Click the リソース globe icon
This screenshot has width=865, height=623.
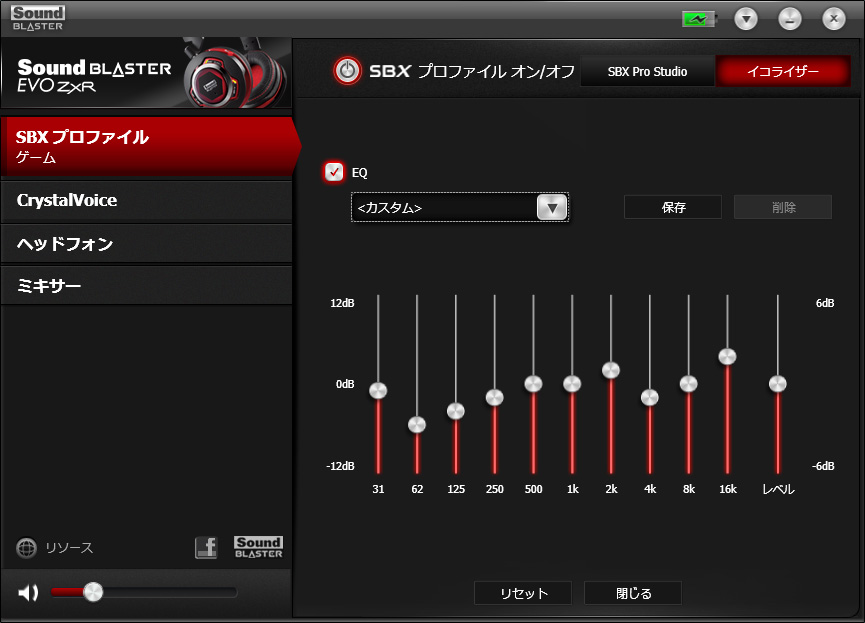[x=27, y=548]
